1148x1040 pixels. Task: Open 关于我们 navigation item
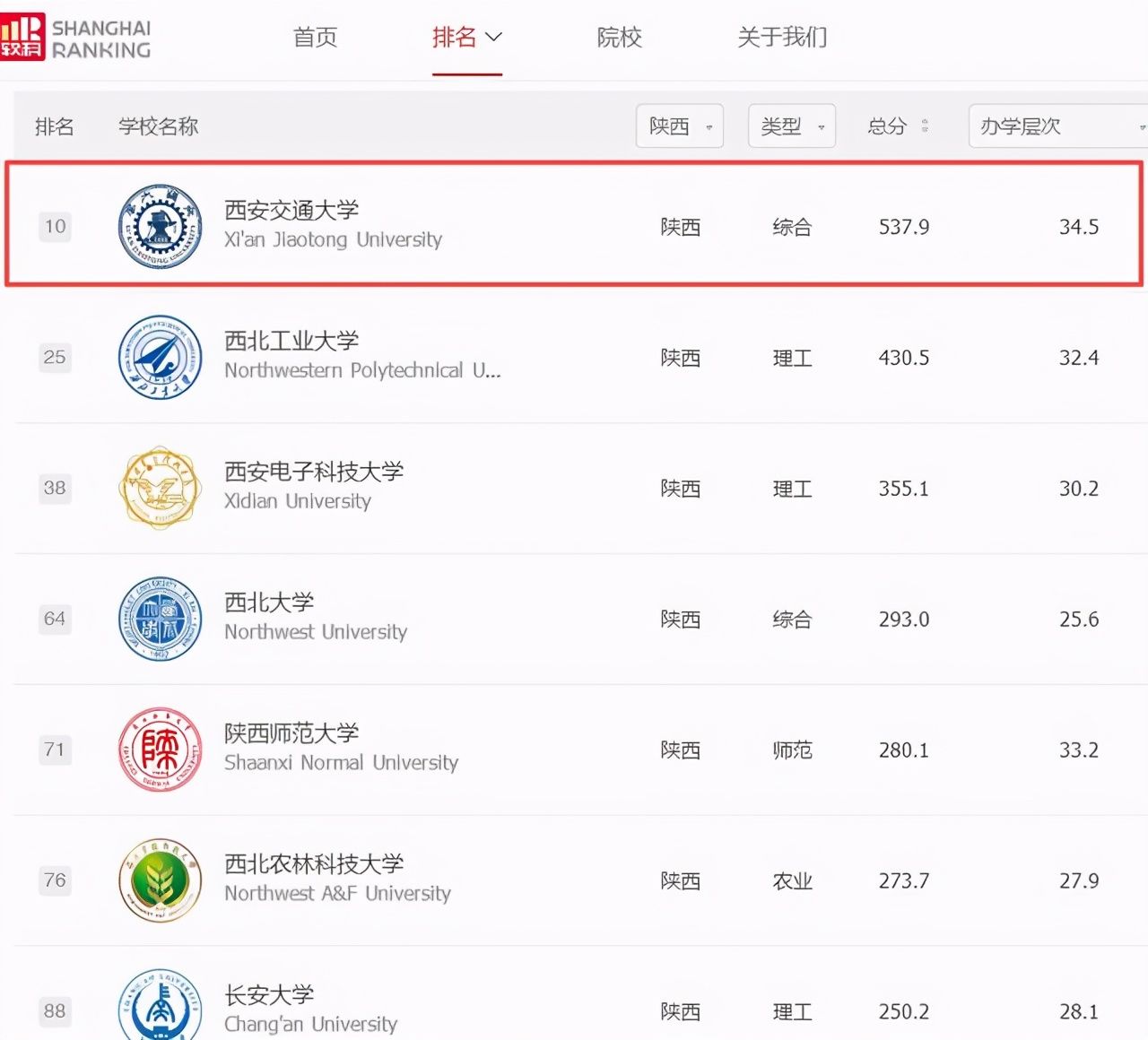click(782, 38)
